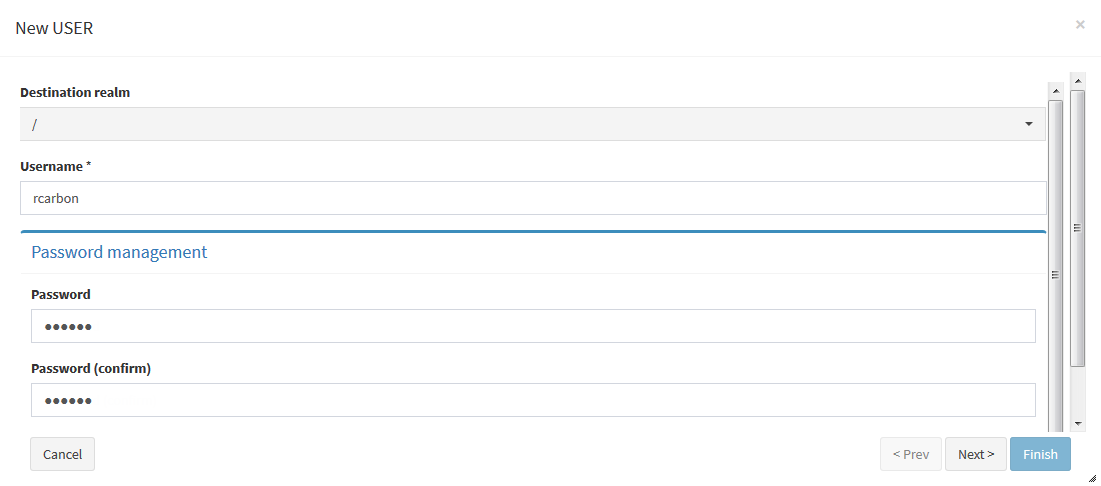Click the inner form scrollbar thumb
1101x486 pixels.
tap(1055, 270)
